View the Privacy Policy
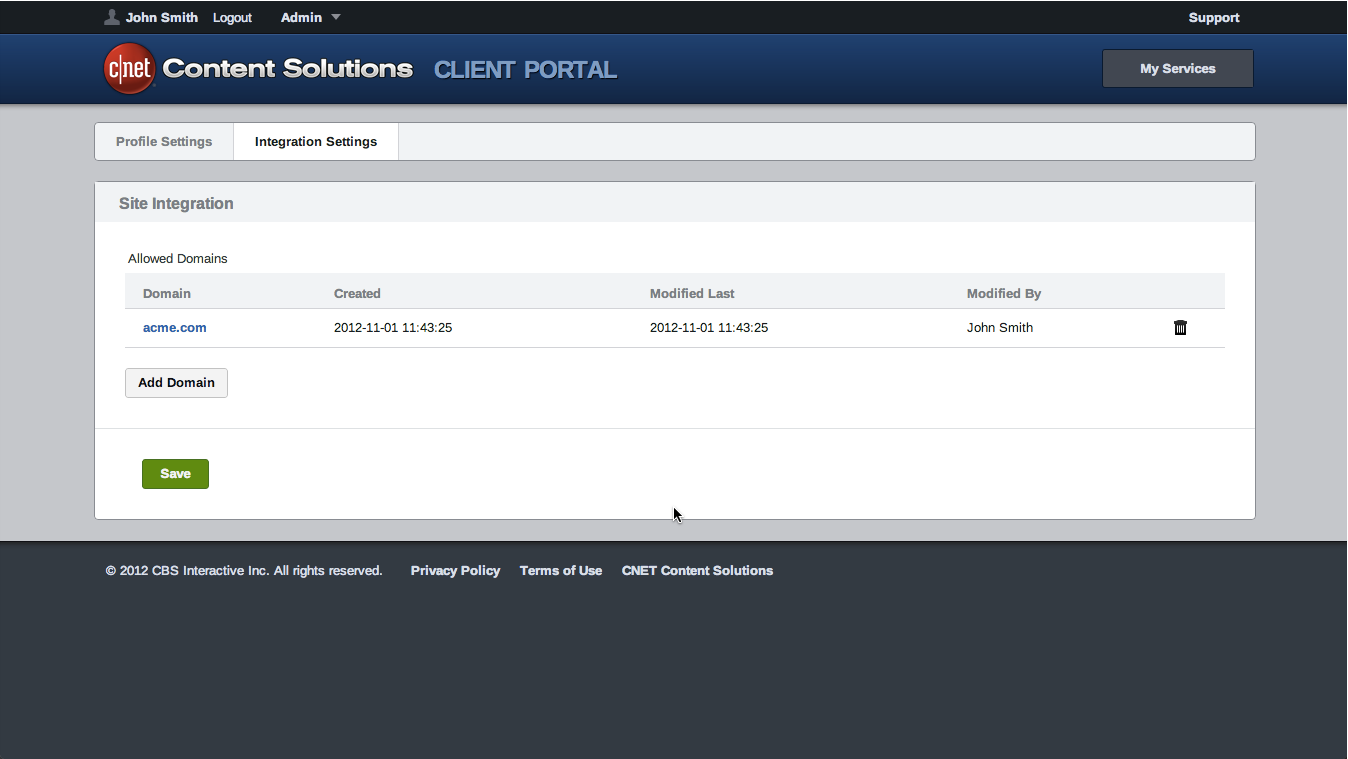The width and height of the screenshot is (1348, 759). 455,571
